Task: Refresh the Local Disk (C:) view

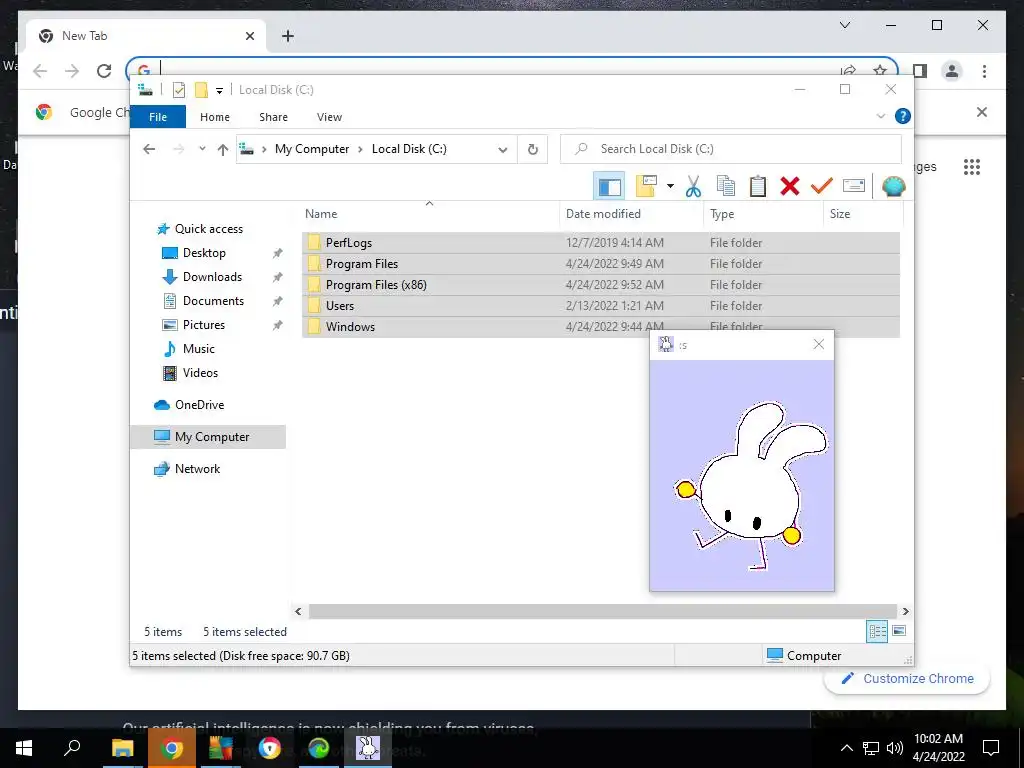Action: (533, 150)
